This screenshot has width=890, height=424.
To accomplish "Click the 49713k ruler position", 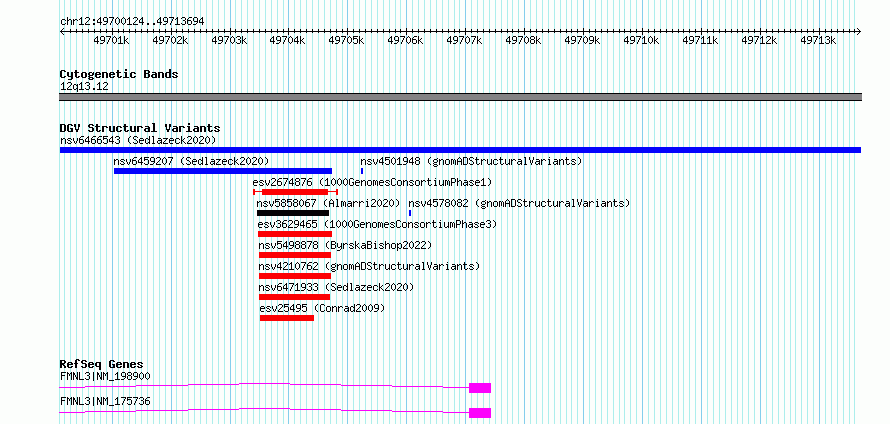I will click(818, 41).
